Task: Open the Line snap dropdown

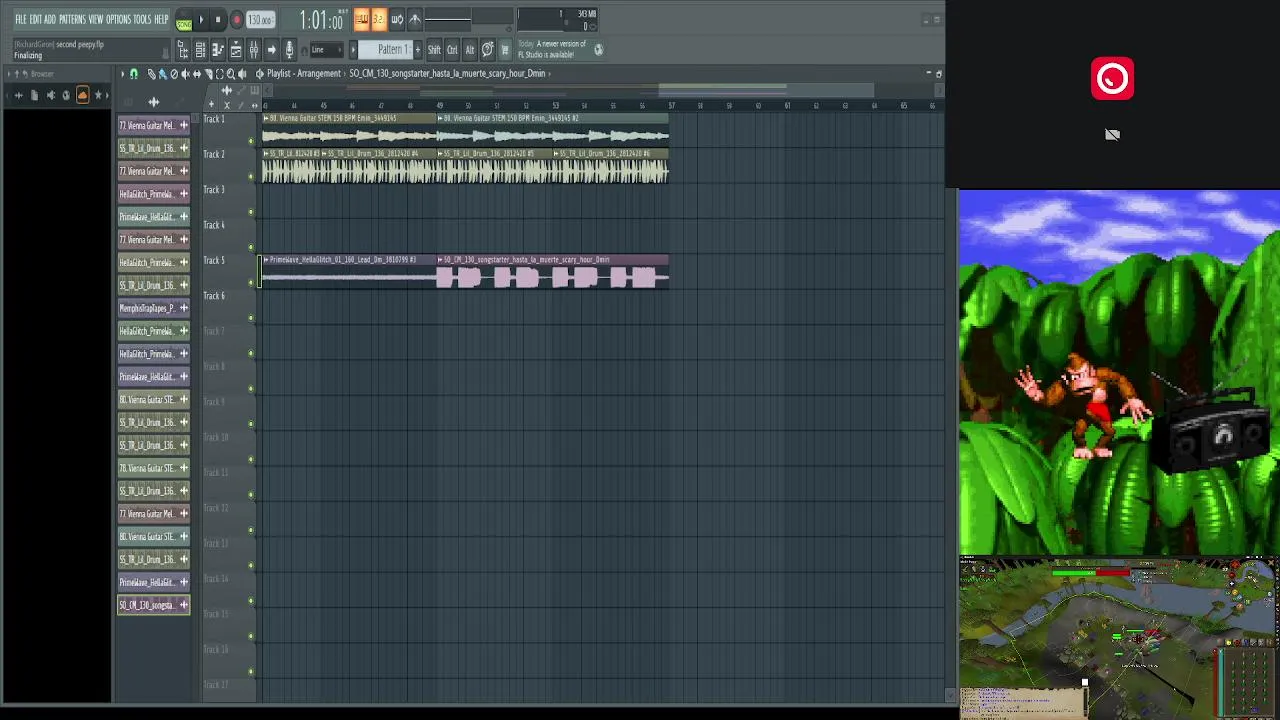Action: [327, 49]
